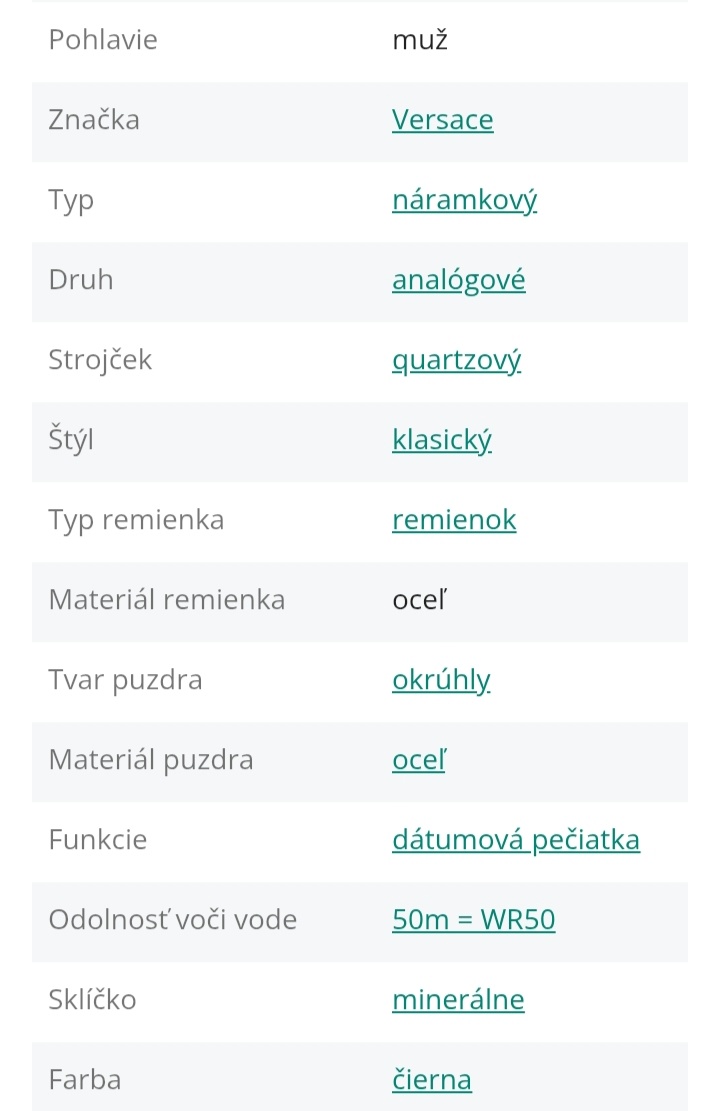Screen dimensions: 720x1111
Task: Click the Sklíčko row label
Action: (x=92, y=1000)
